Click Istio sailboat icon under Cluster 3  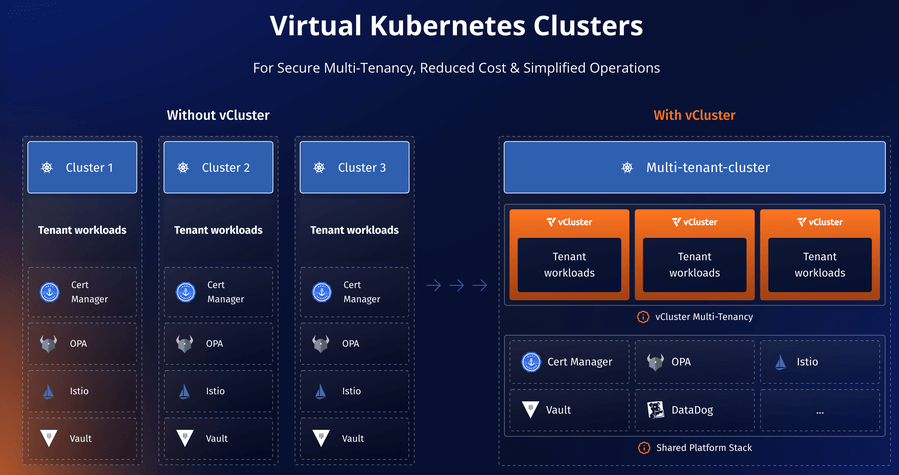[320, 391]
